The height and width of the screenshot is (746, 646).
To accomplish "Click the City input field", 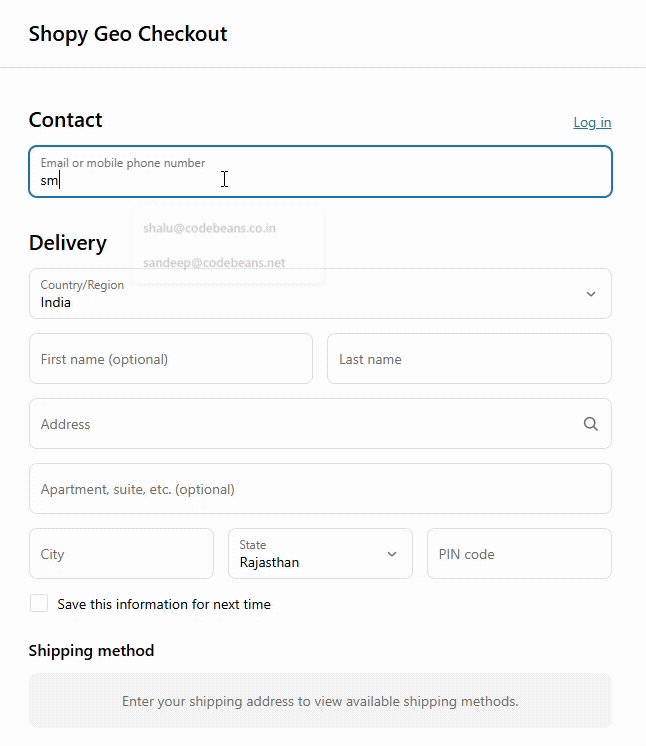I will coord(121,553).
